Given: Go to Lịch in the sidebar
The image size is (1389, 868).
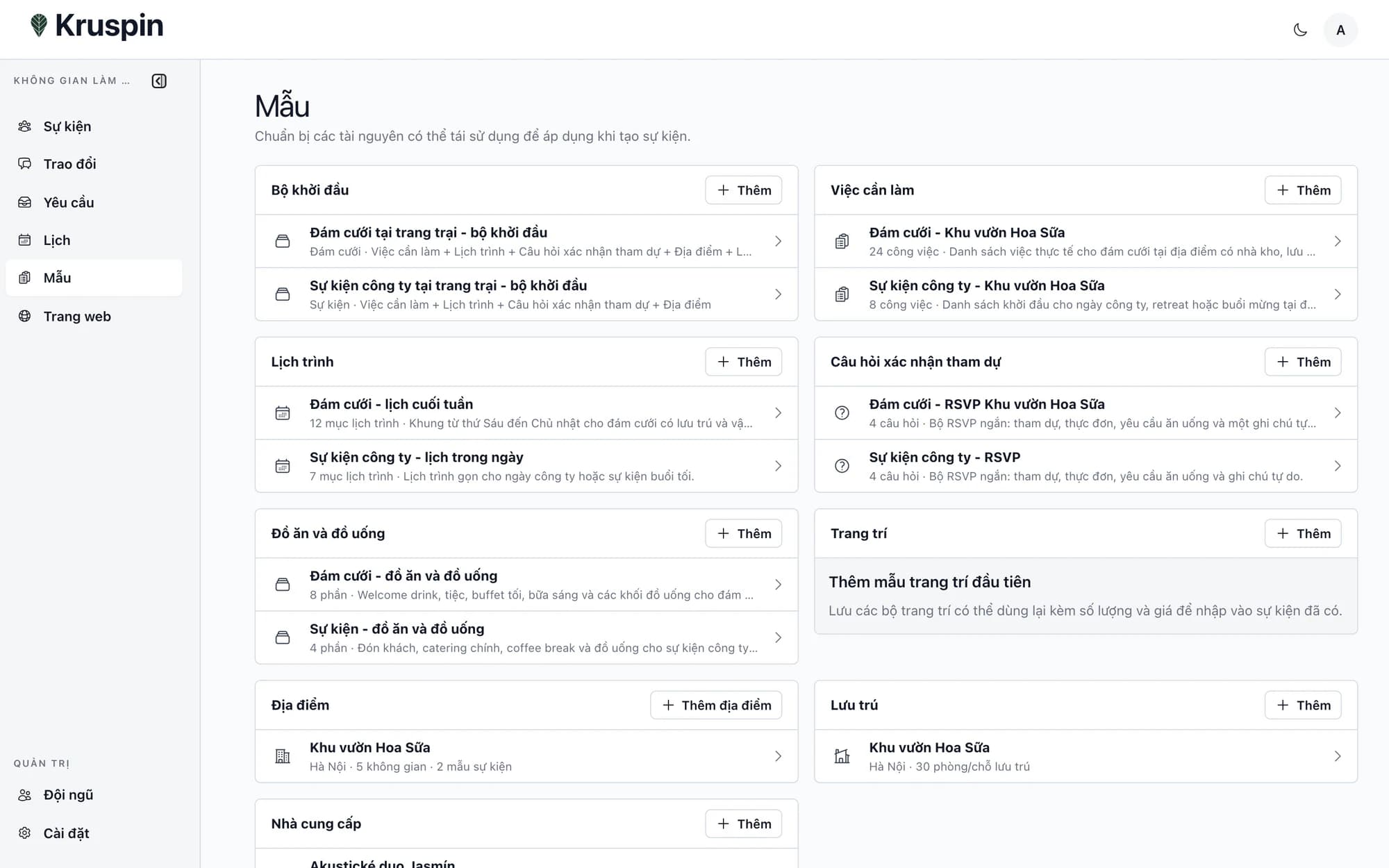Looking at the screenshot, I should 94,240.
